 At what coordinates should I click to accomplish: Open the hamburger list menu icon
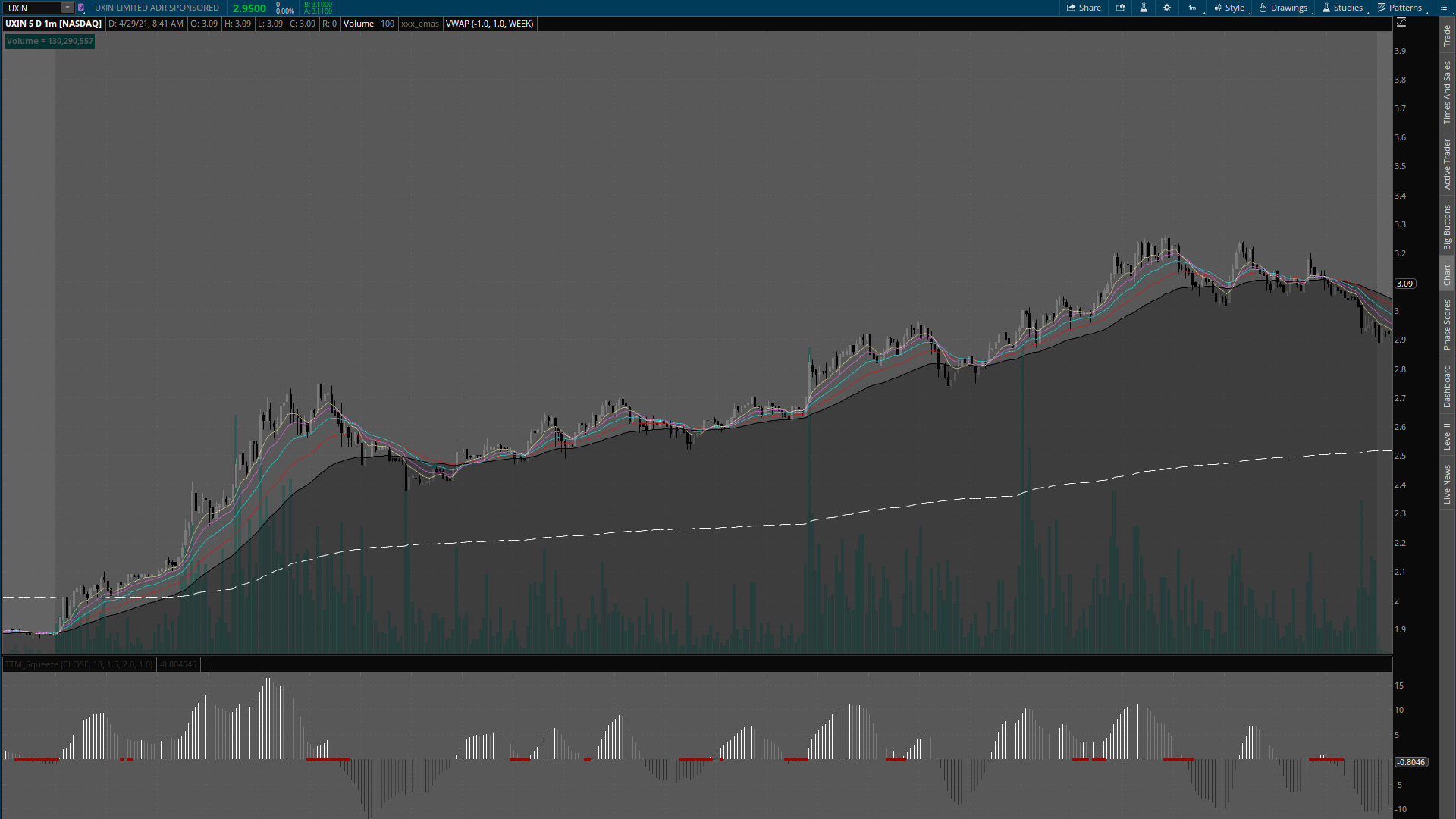coord(1442,8)
